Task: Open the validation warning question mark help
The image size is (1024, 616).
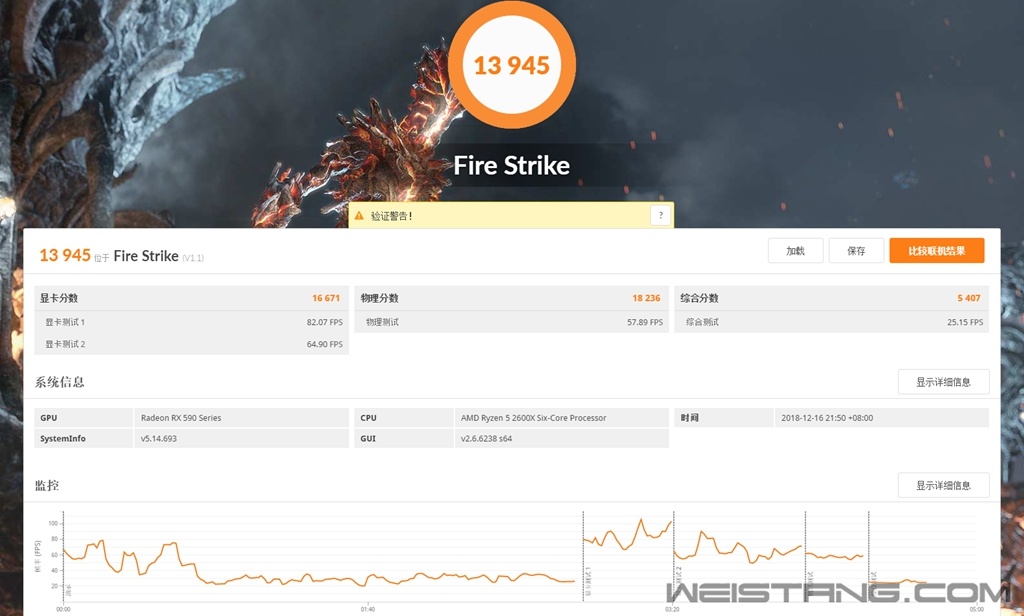Action: tap(660, 215)
